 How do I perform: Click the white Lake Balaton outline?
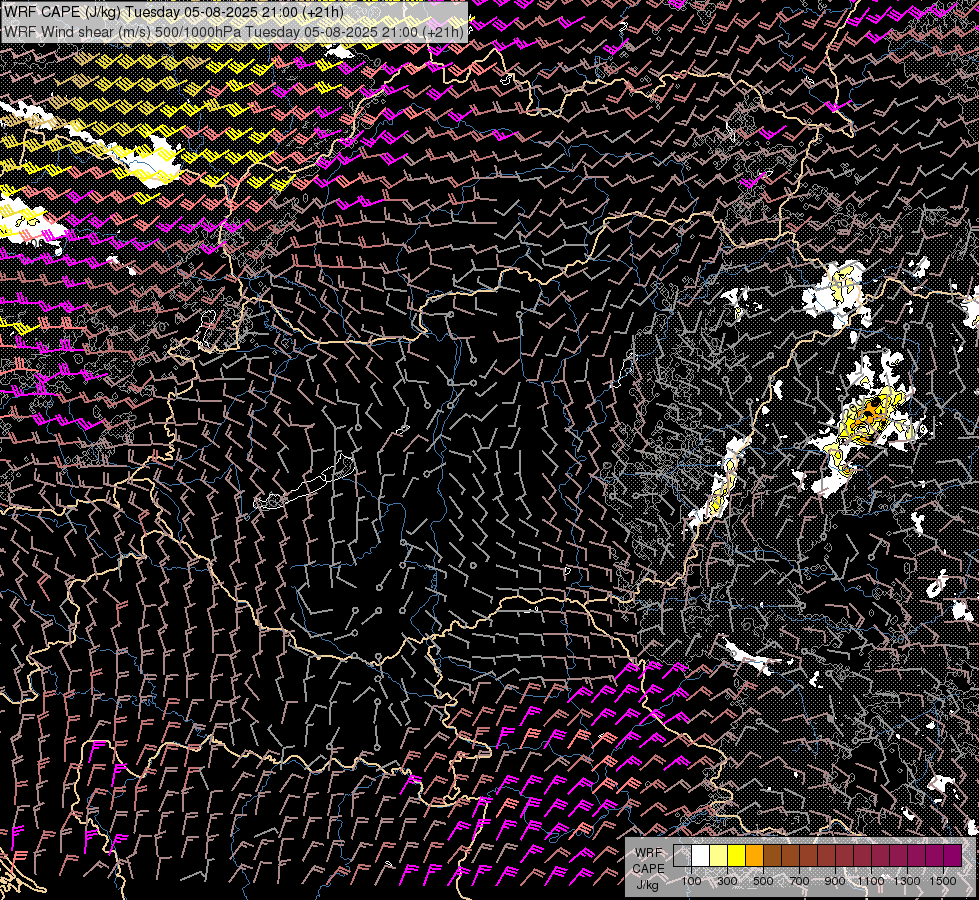[x=305, y=483]
